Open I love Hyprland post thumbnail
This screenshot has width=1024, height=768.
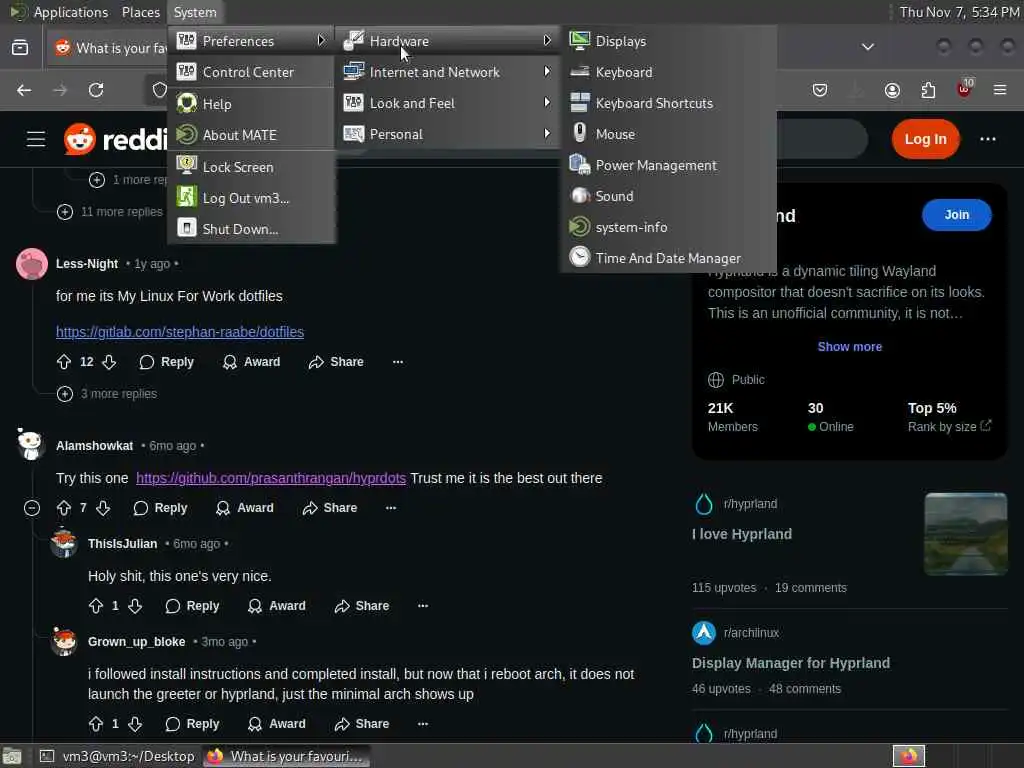point(965,534)
